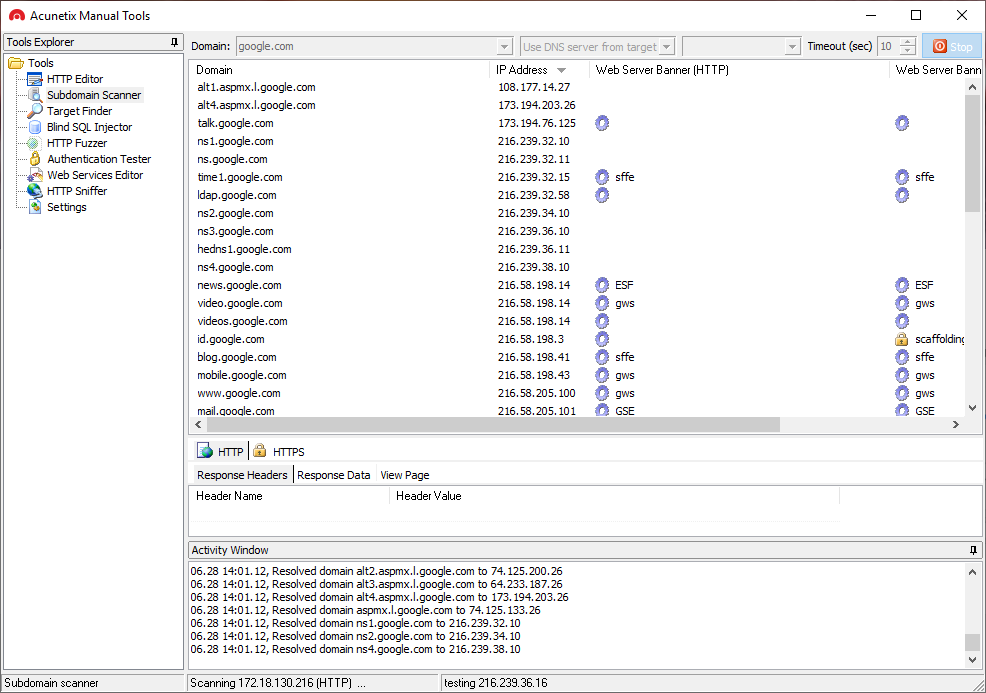
Task: Click the HTTP gear icon for videos.google.com
Action: pyautogui.click(x=602, y=321)
